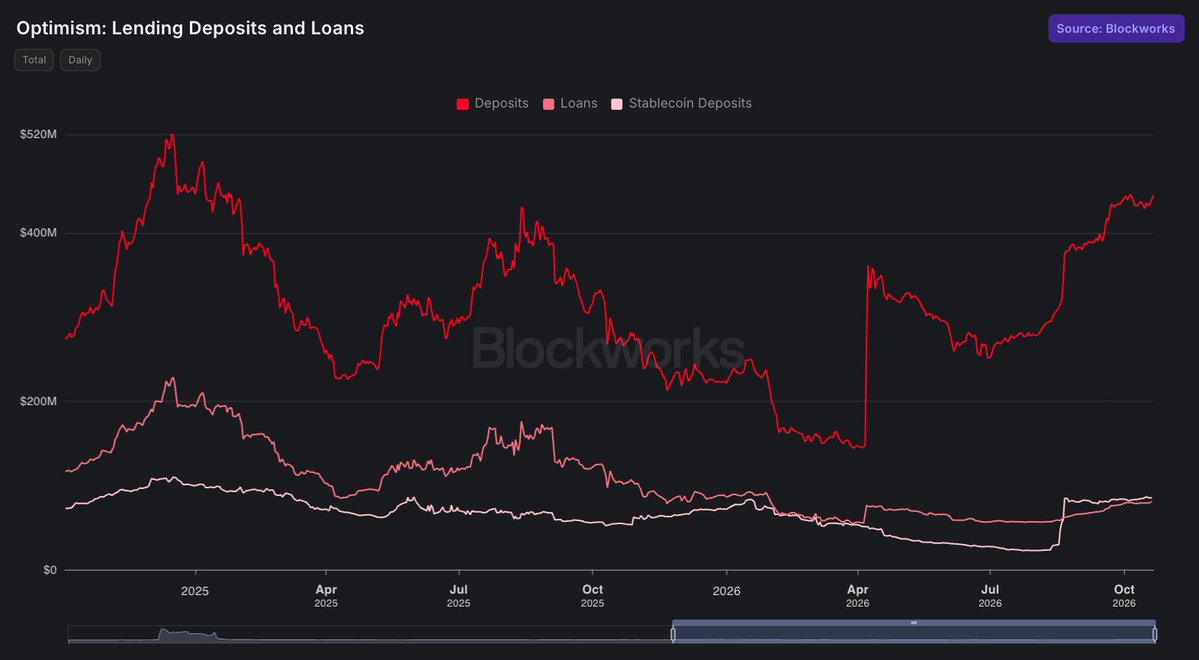
Task: Click the Daily interval pill
Action: point(80,60)
